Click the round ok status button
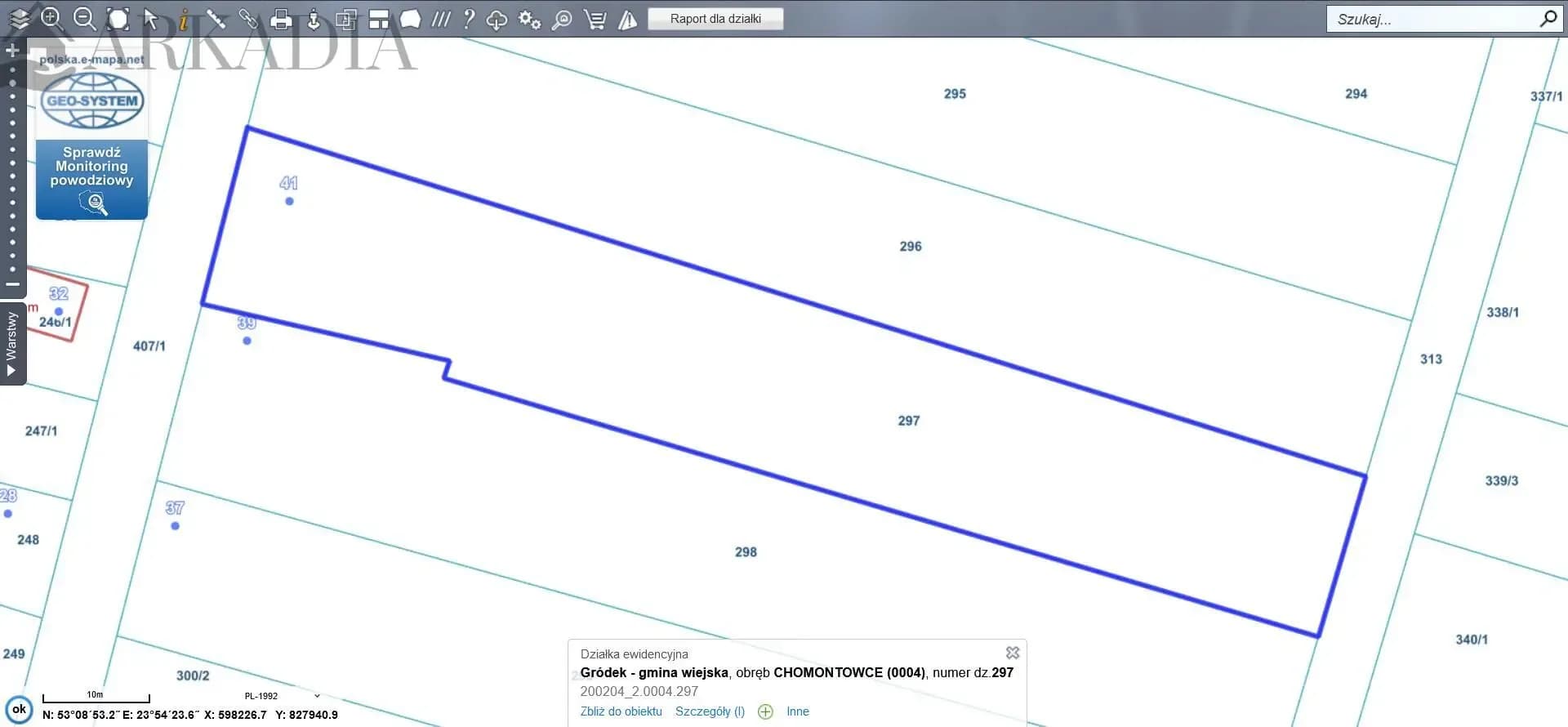Viewport: 1568px width, 727px height. tap(20, 709)
